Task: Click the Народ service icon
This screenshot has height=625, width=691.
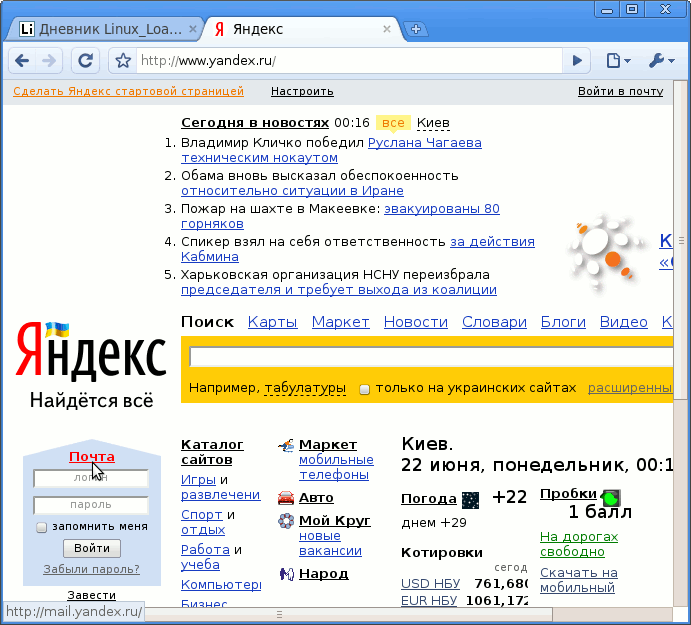Action: pos(287,574)
